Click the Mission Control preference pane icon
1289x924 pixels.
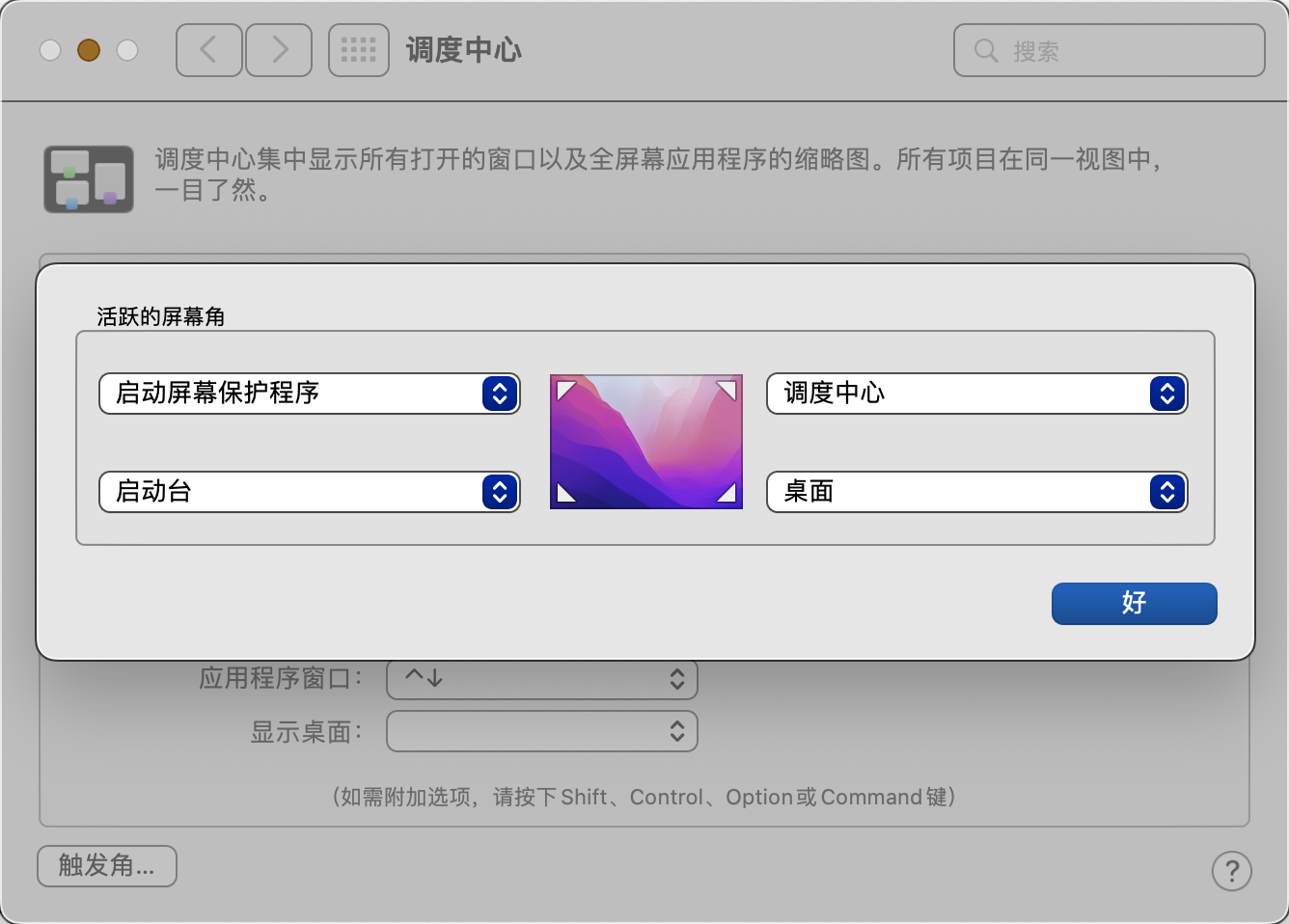coord(88,178)
